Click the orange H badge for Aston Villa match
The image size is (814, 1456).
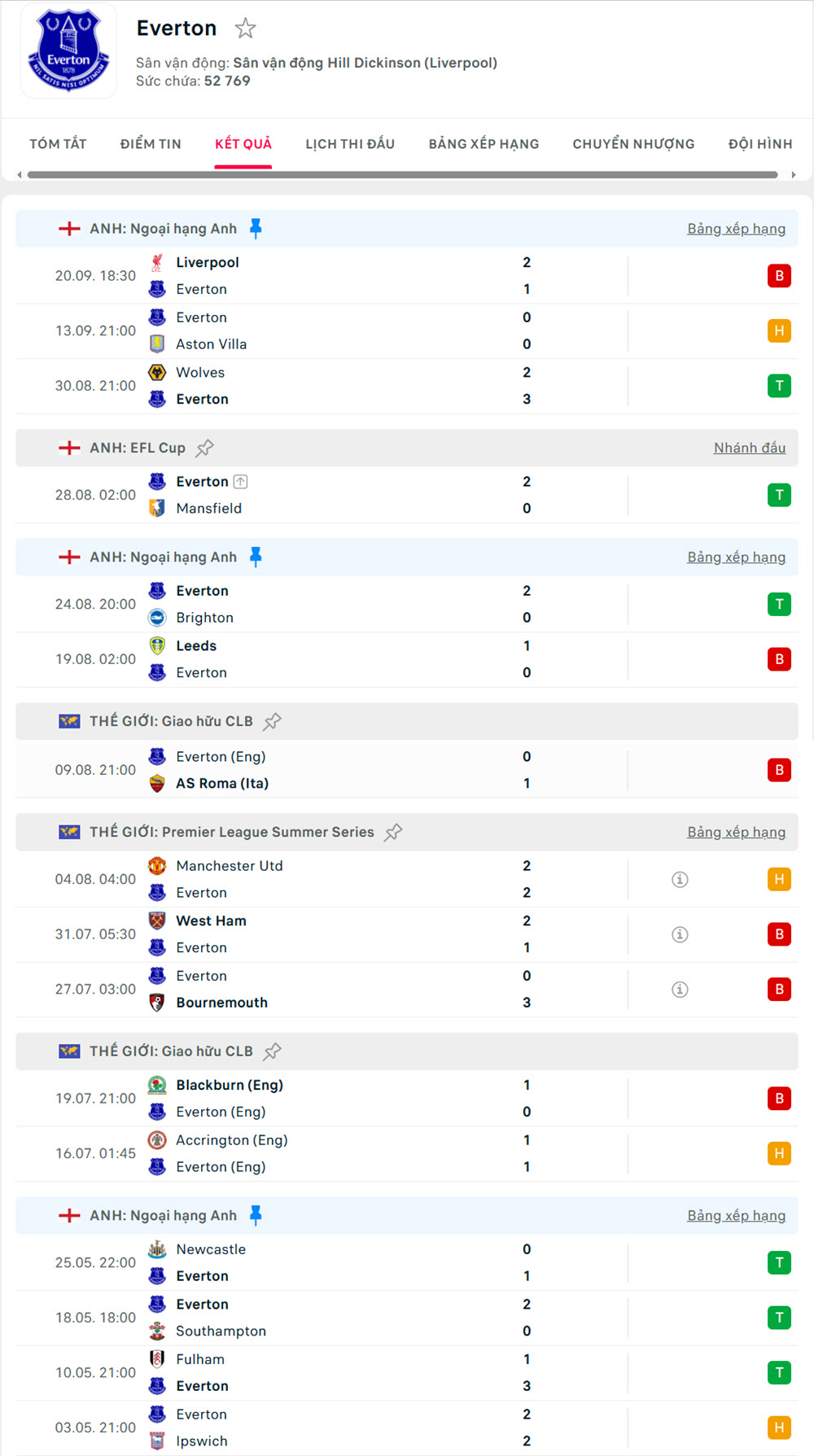[x=779, y=330]
